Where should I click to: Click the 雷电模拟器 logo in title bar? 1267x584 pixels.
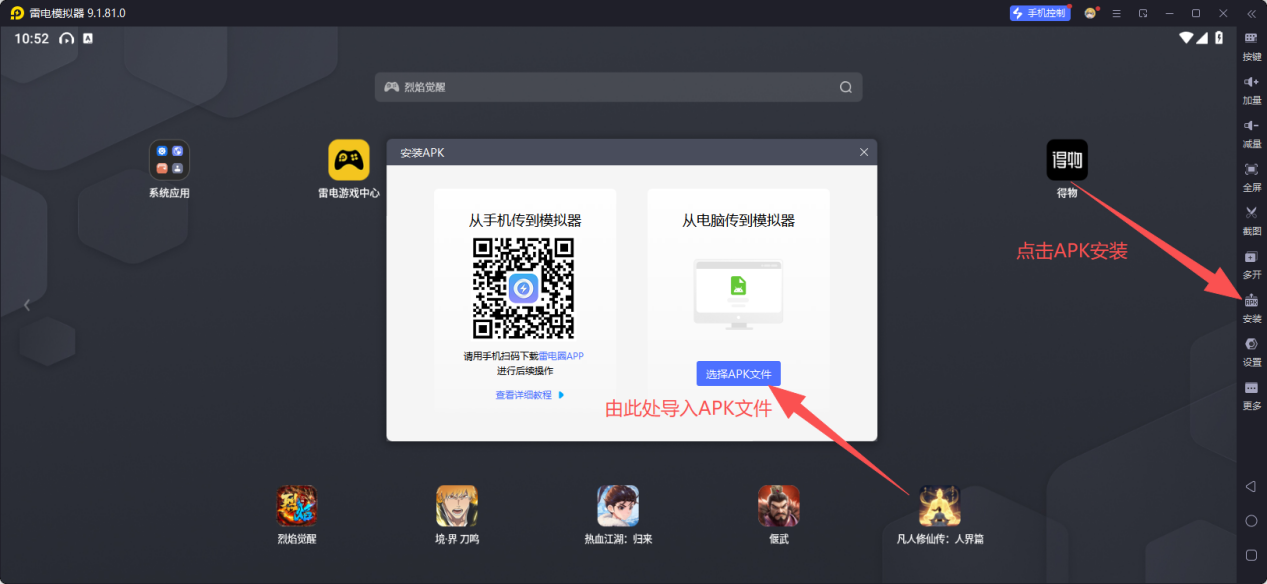17,13
